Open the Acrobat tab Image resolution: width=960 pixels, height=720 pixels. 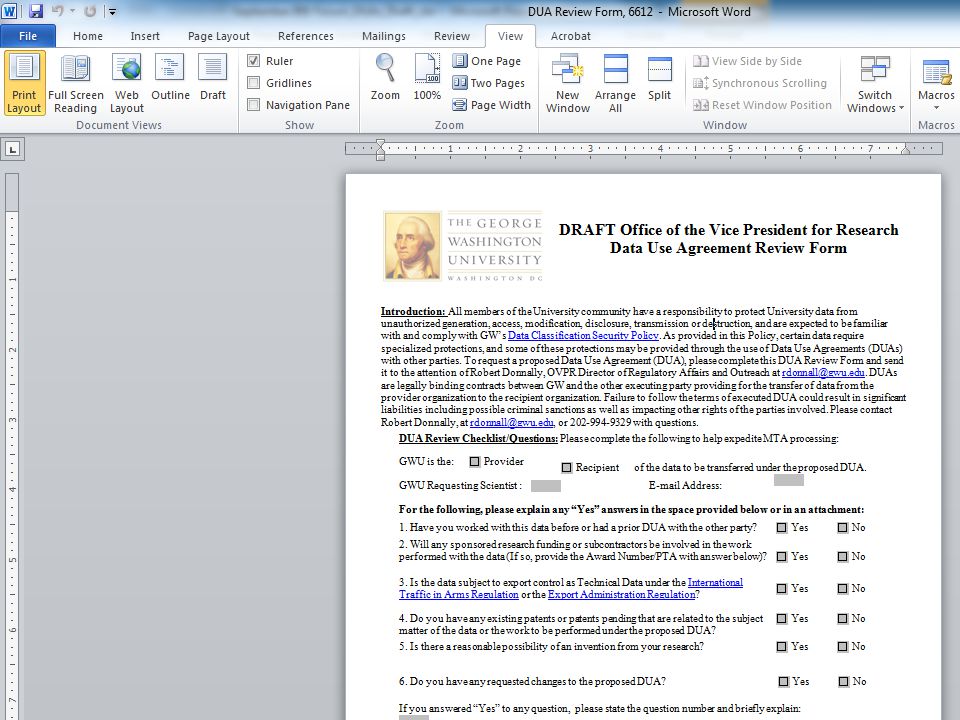coord(571,36)
